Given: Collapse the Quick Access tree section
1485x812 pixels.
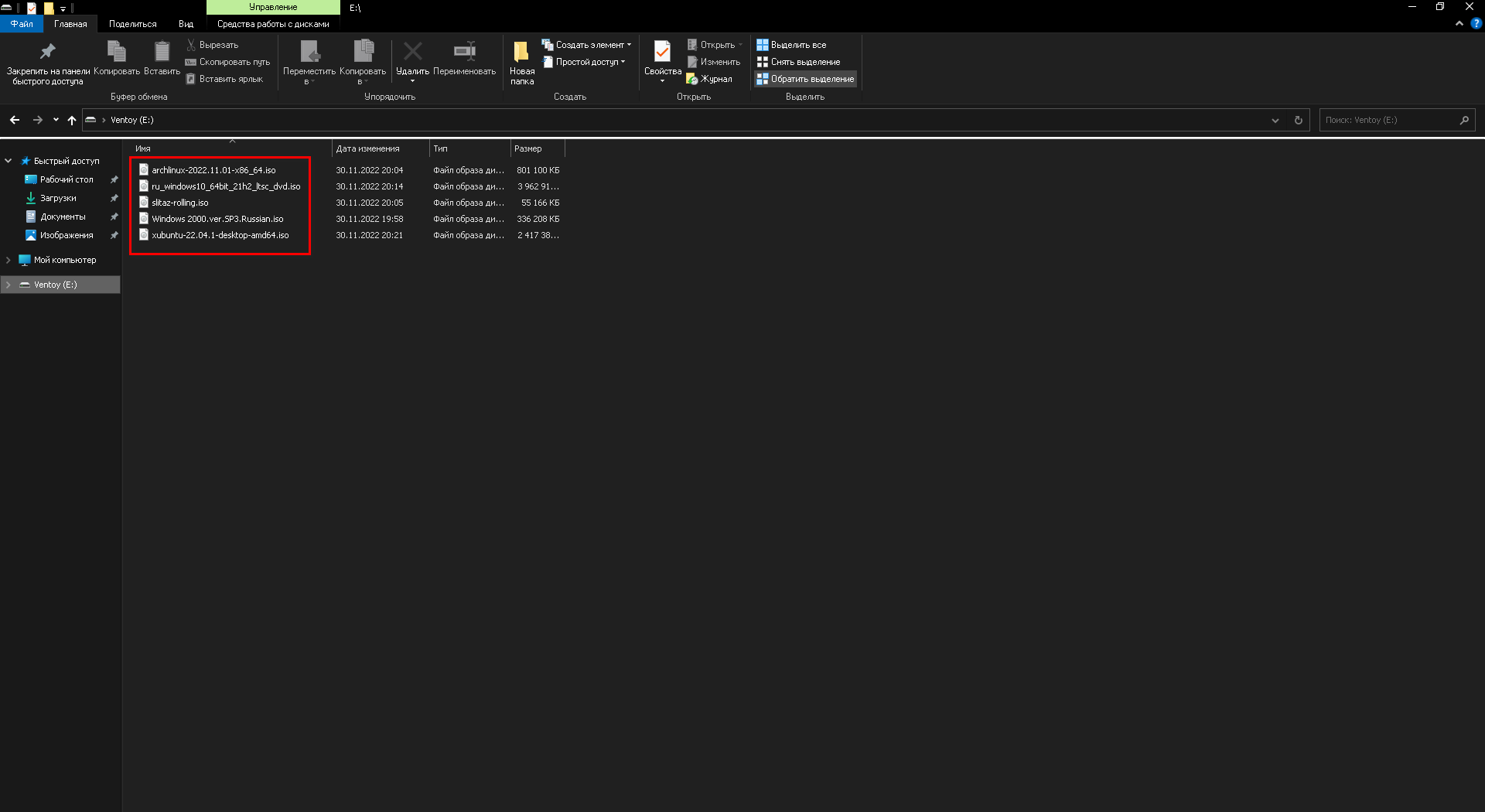Looking at the screenshot, I should click(x=9, y=161).
